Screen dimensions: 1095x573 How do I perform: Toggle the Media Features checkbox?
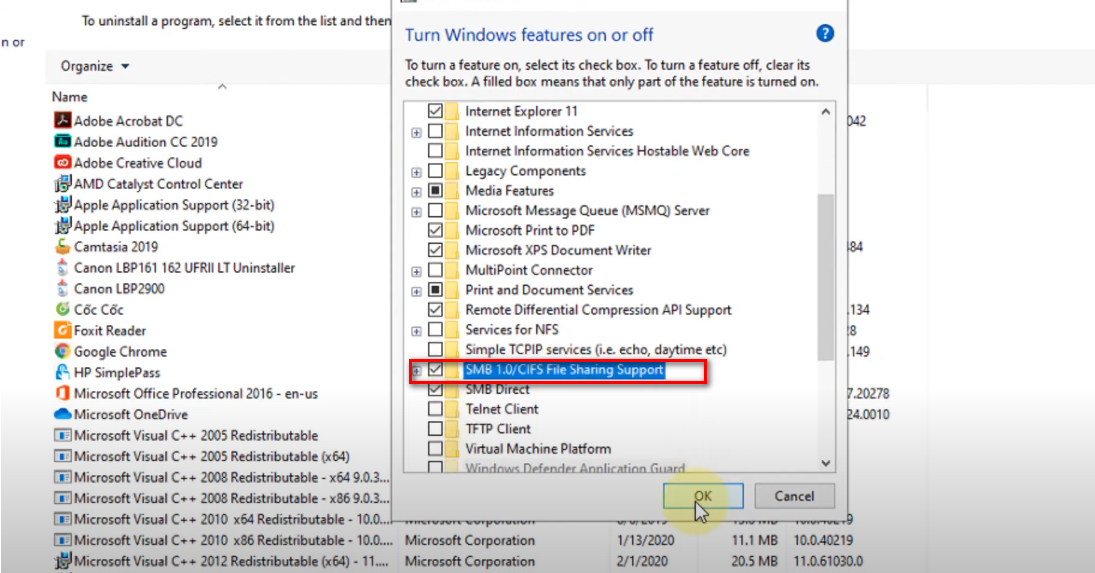click(x=435, y=191)
